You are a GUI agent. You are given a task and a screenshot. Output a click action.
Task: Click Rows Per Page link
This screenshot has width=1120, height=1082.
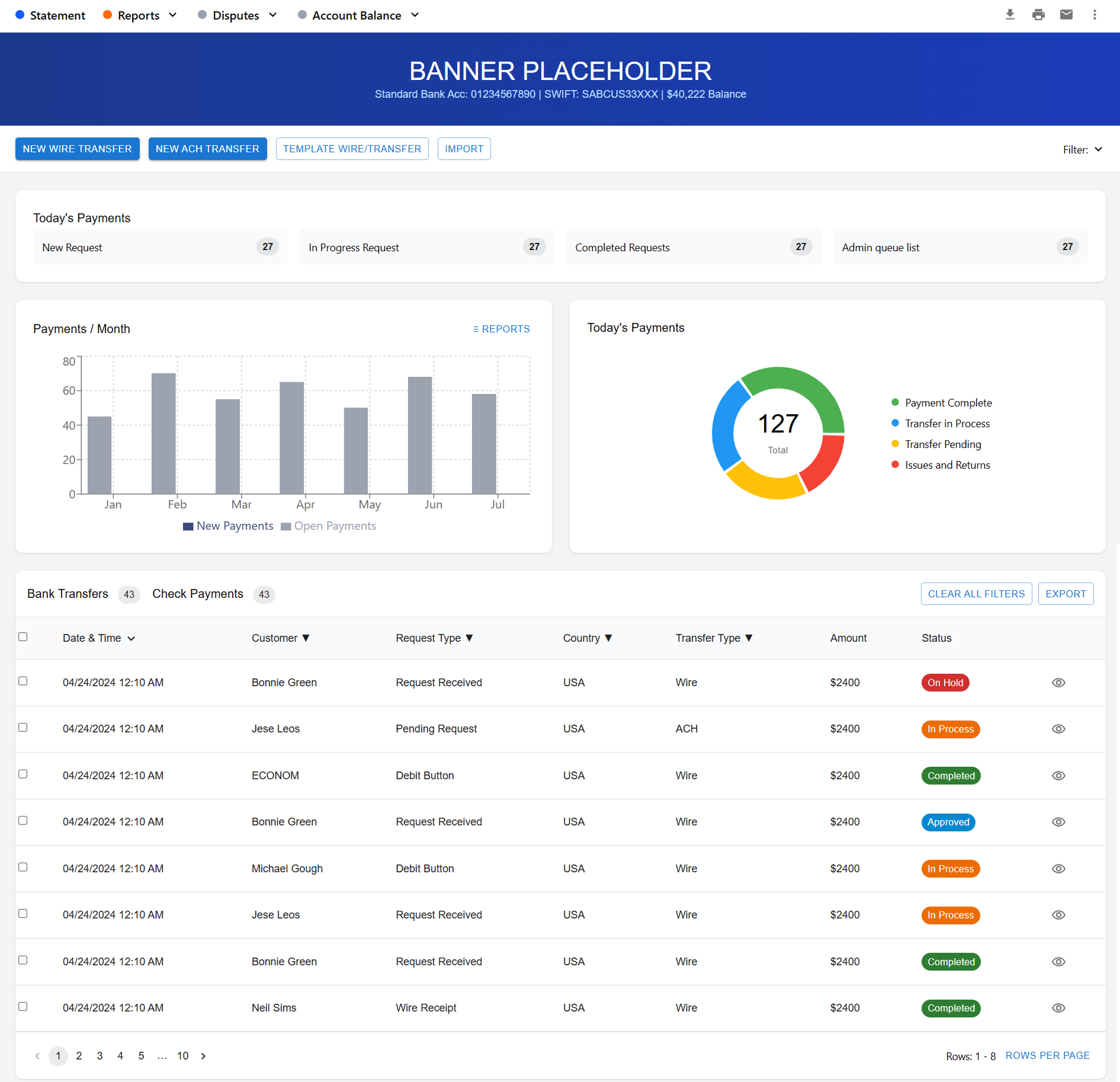pyautogui.click(x=1047, y=1055)
